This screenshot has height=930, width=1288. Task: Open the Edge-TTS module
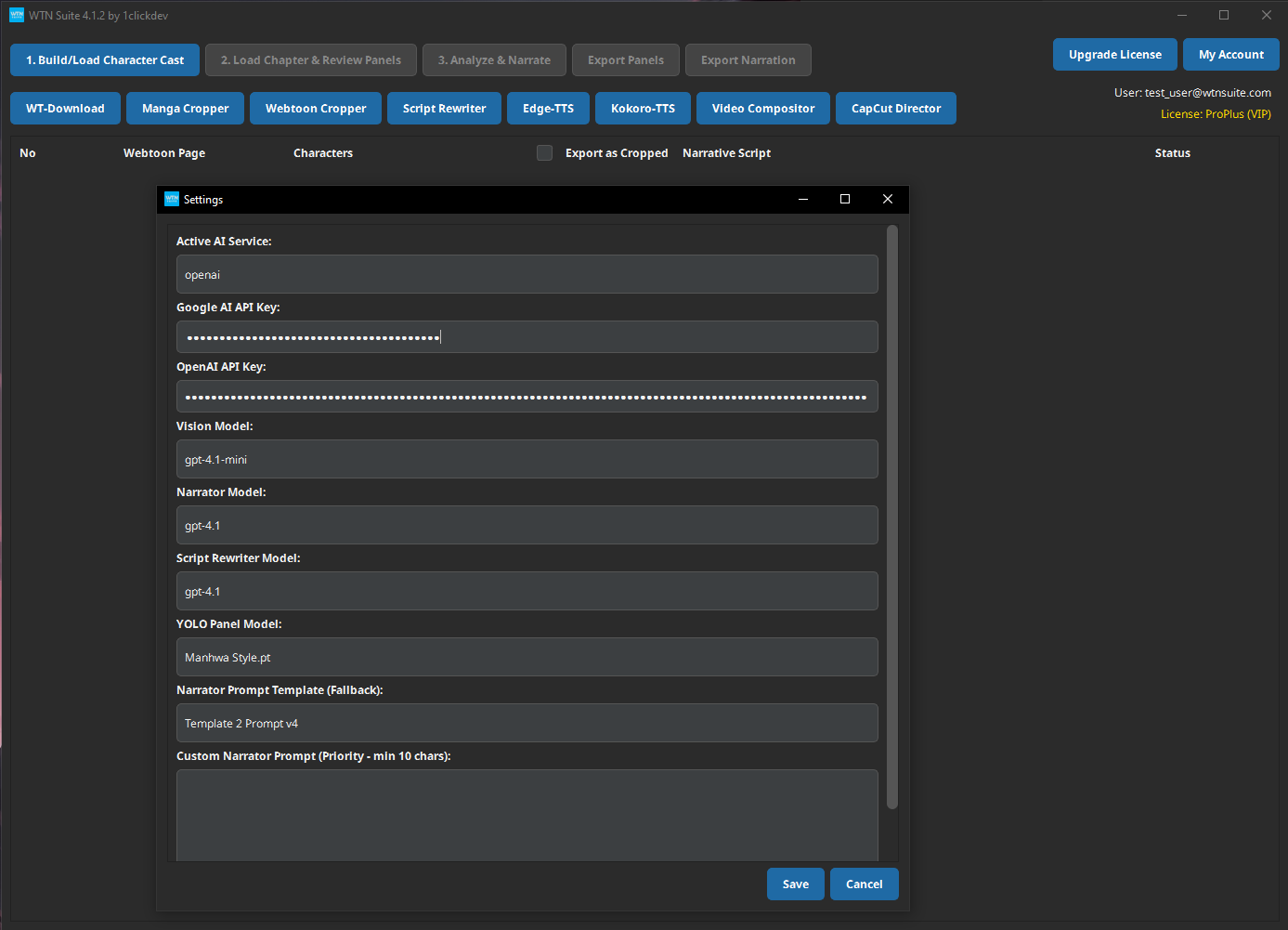click(548, 108)
